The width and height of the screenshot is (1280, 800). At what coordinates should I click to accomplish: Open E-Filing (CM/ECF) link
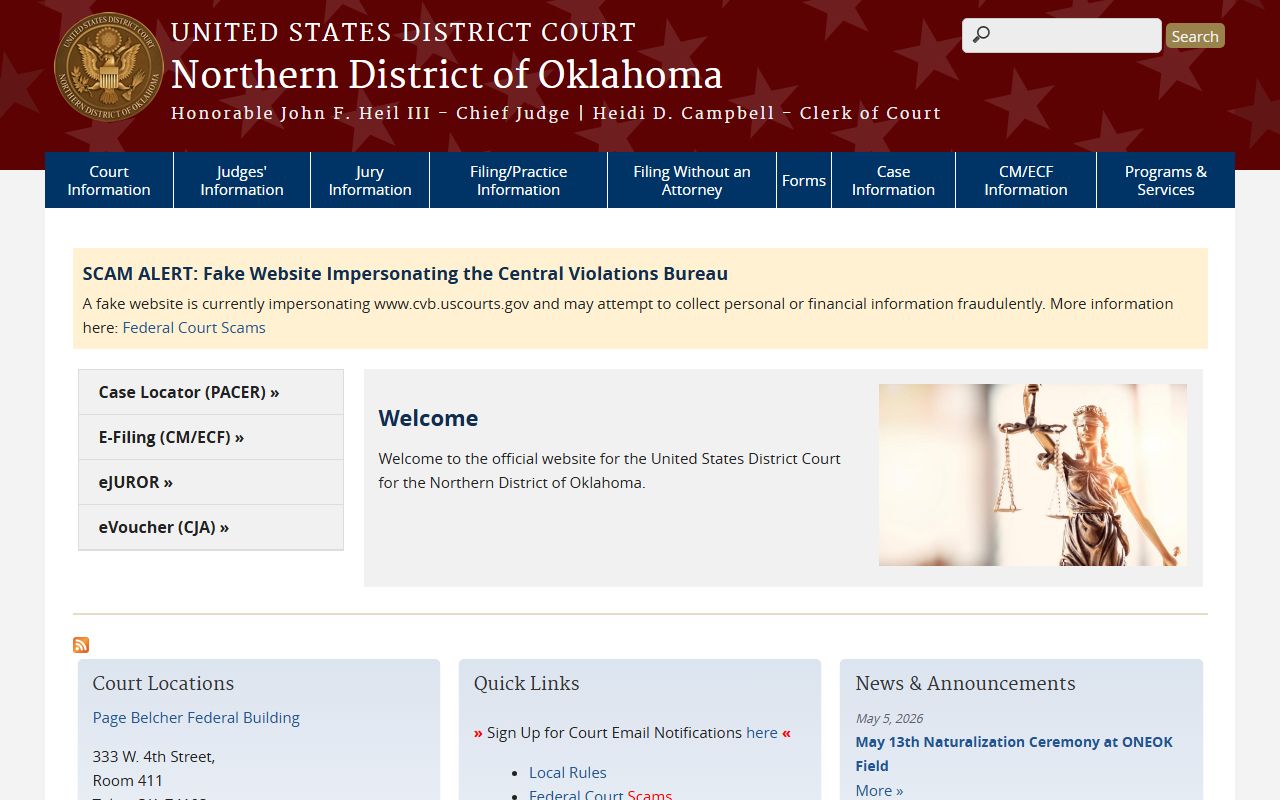pyautogui.click(x=211, y=437)
